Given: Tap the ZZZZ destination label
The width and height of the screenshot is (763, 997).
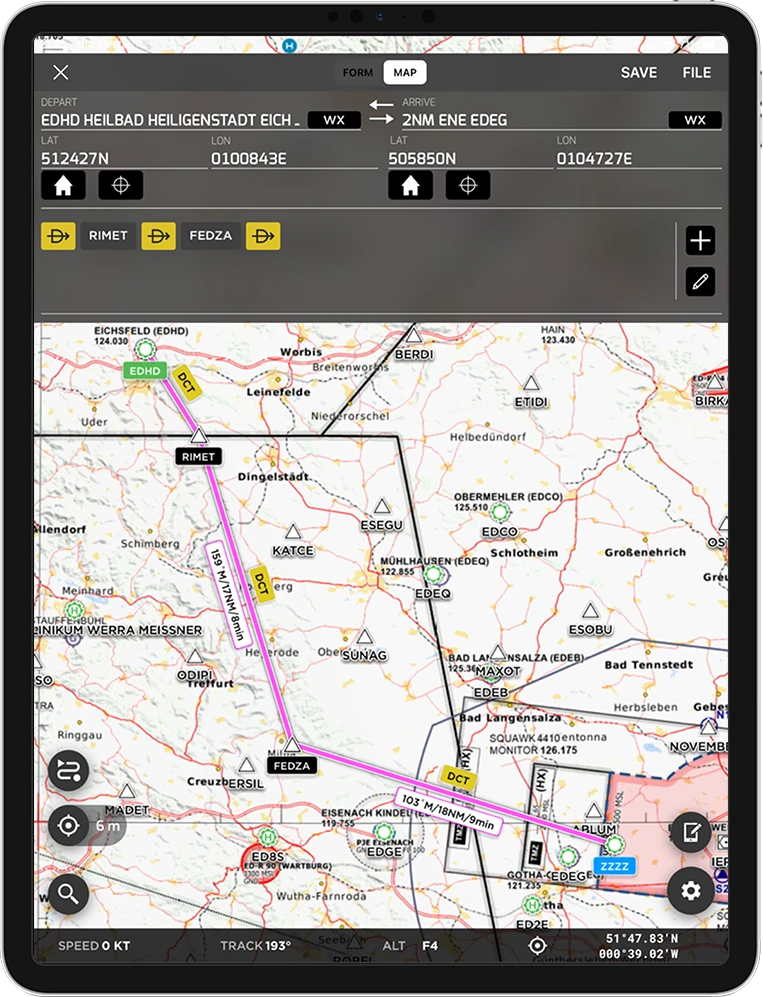Looking at the screenshot, I should (614, 866).
